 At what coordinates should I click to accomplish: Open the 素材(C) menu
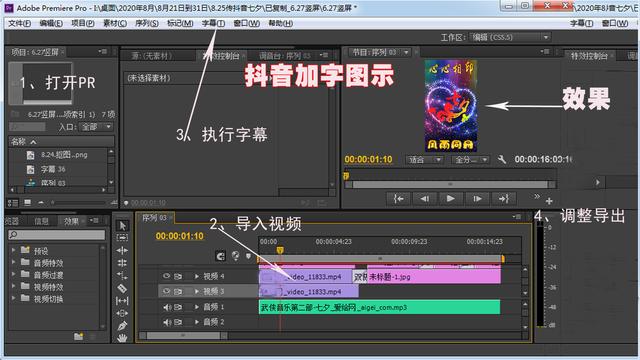coord(115,23)
